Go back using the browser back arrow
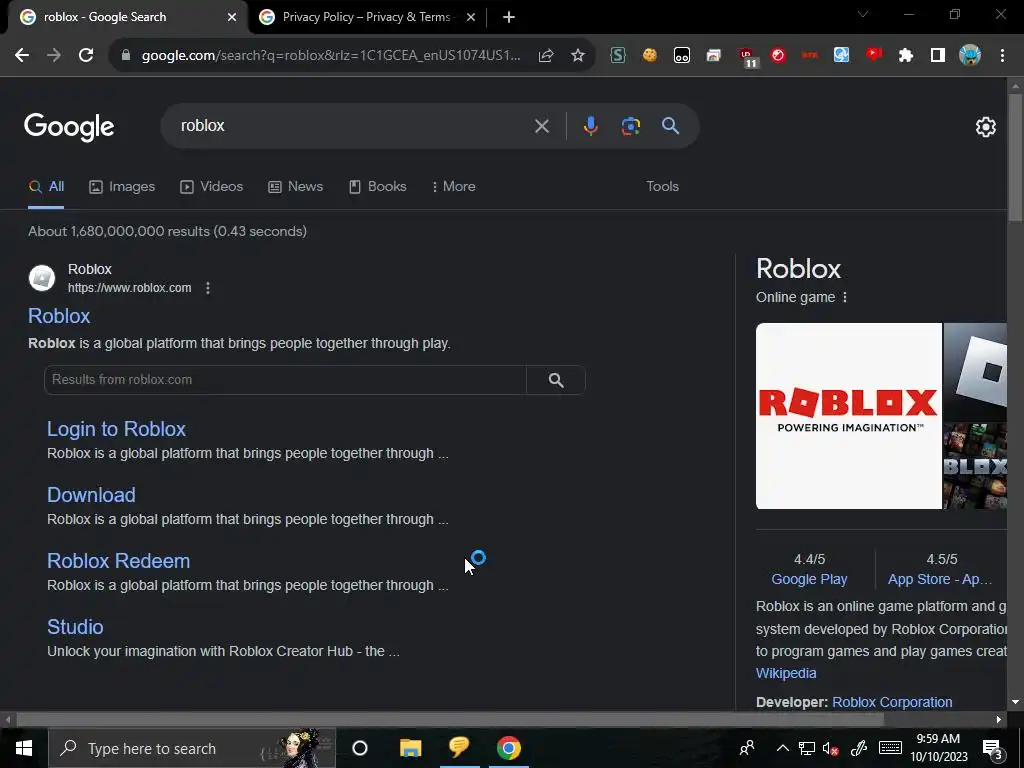The image size is (1024, 768). (x=22, y=56)
